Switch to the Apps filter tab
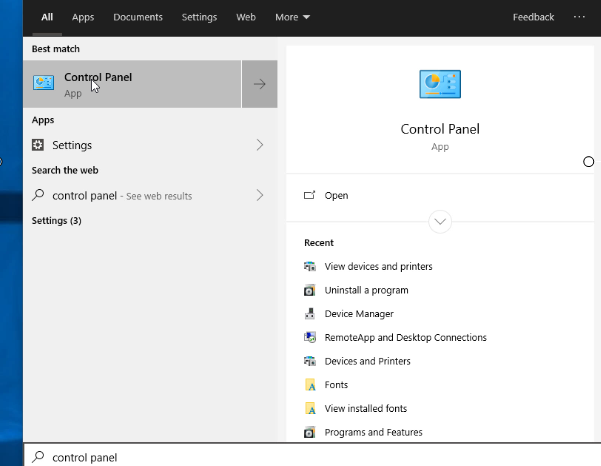601x466 pixels. (x=83, y=17)
